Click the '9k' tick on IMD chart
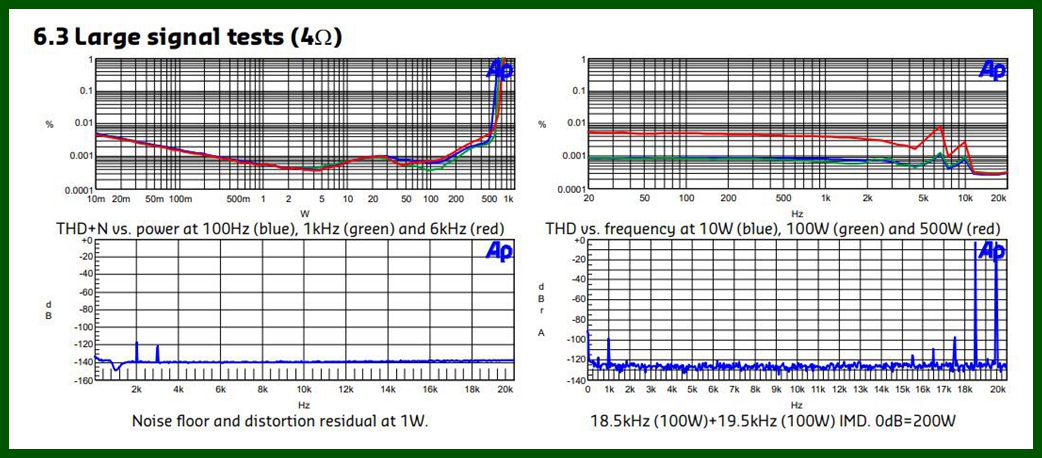This screenshot has height=458, width=1042. click(x=776, y=390)
